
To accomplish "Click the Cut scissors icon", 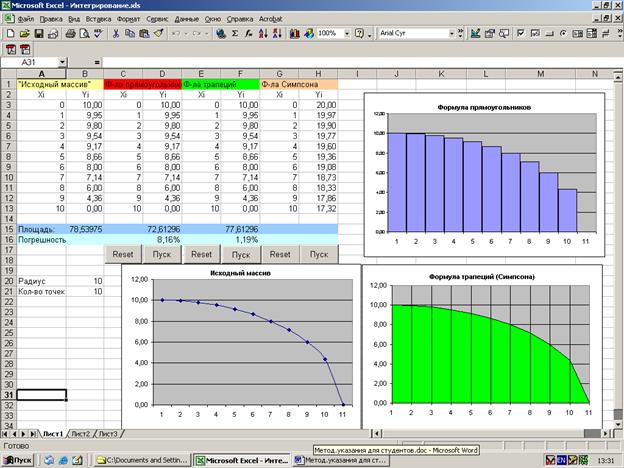I will click(x=116, y=33).
